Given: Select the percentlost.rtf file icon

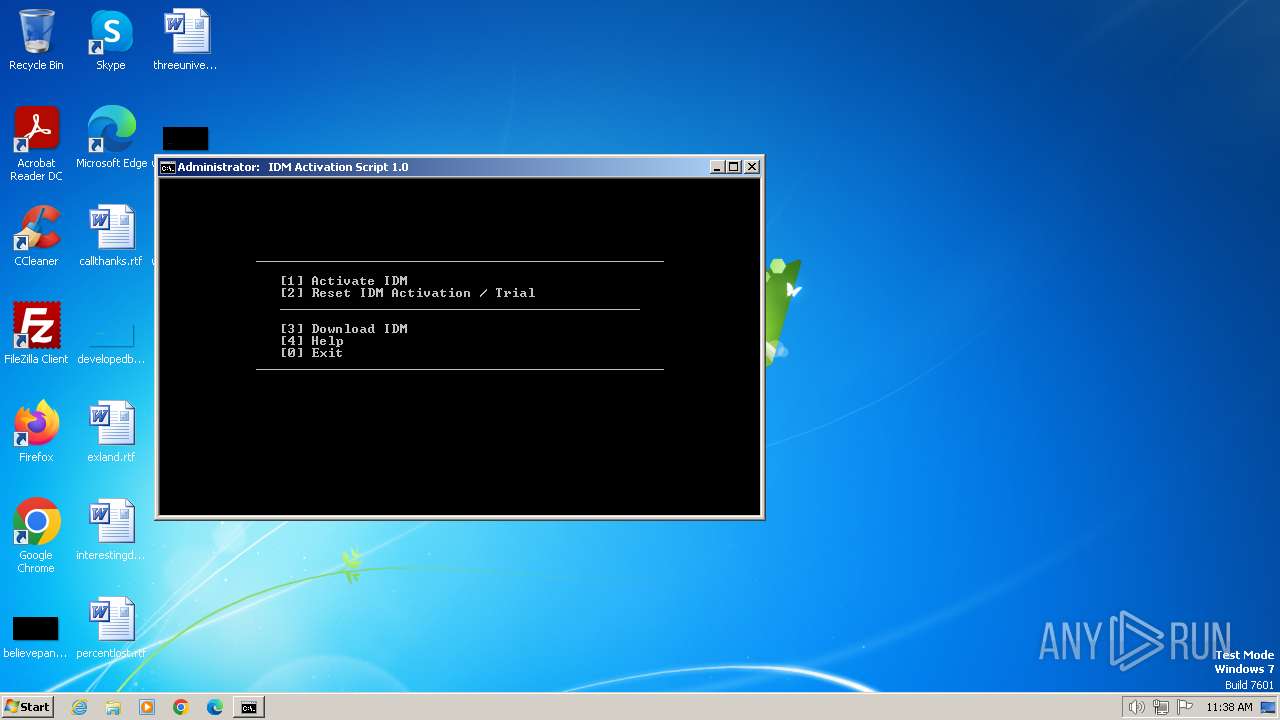Looking at the screenshot, I should coord(111,628).
